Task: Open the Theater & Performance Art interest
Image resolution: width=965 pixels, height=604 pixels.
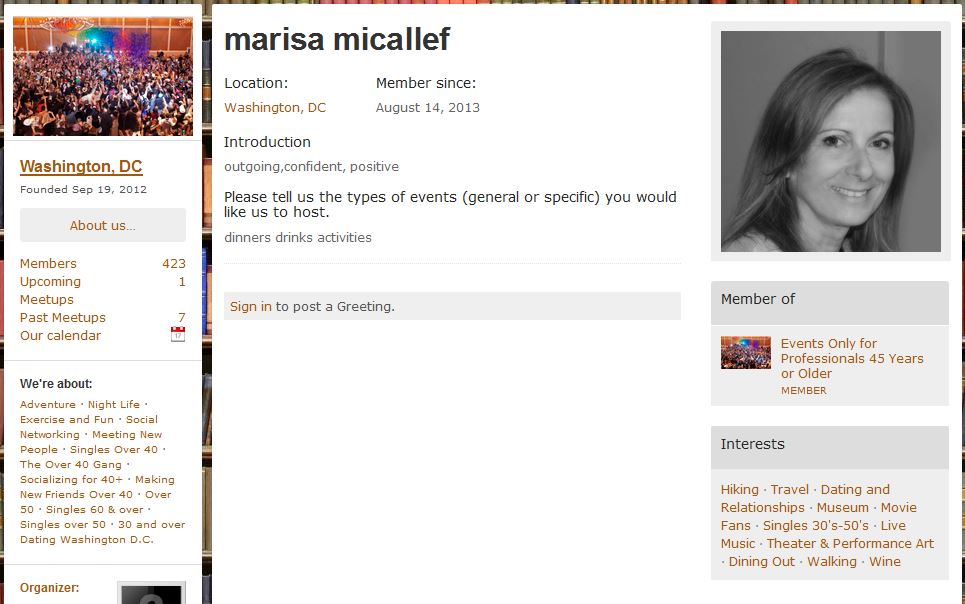Action: pyautogui.click(x=850, y=544)
